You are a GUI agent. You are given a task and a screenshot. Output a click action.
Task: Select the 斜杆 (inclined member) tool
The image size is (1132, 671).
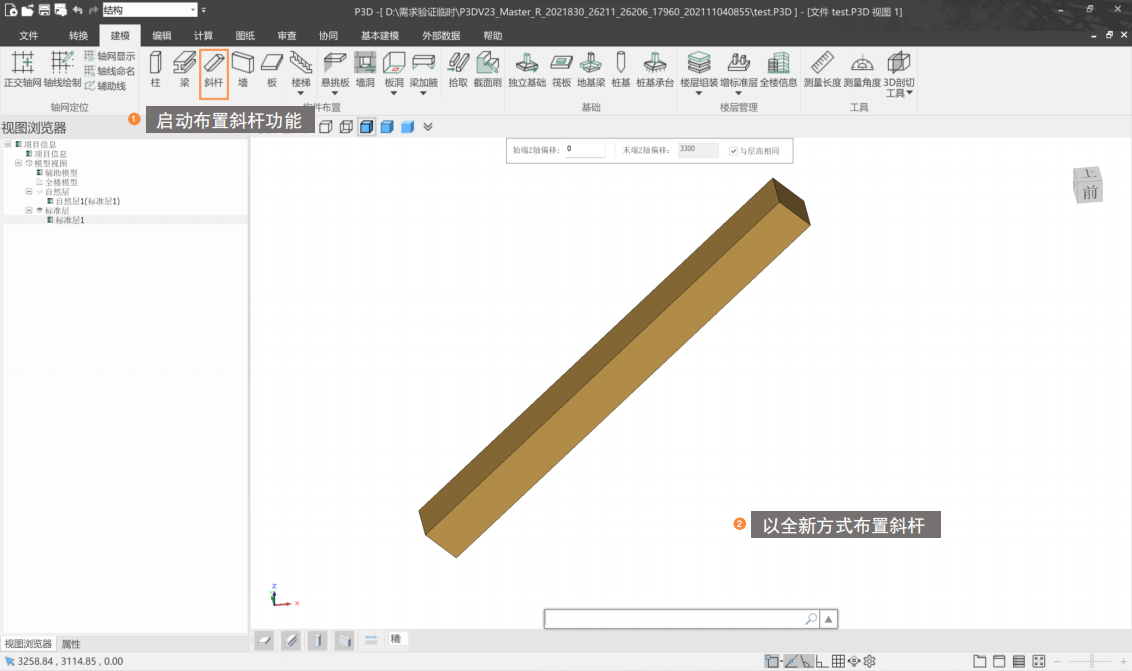(x=214, y=70)
